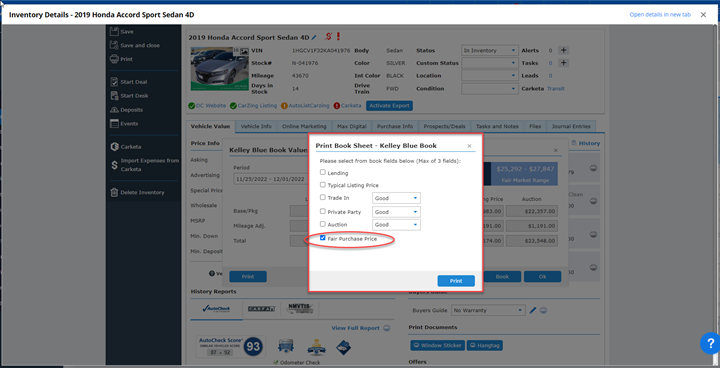Click the Honda Accord vehicle thumbnail
The width and height of the screenshot is (720, 368).
pyautogui.click(x=219, y=68)
